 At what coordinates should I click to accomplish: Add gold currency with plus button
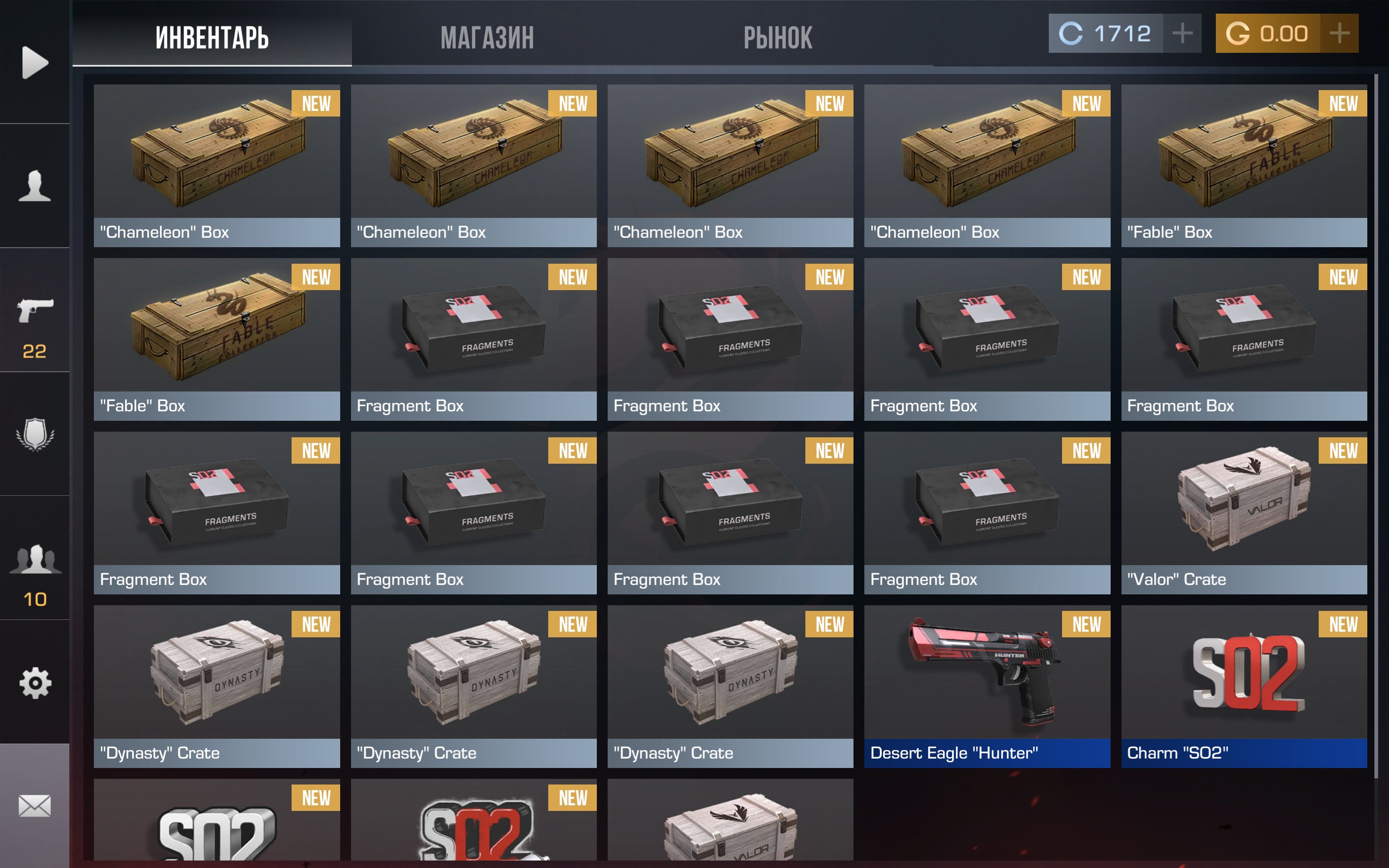tap(1339, 33)
